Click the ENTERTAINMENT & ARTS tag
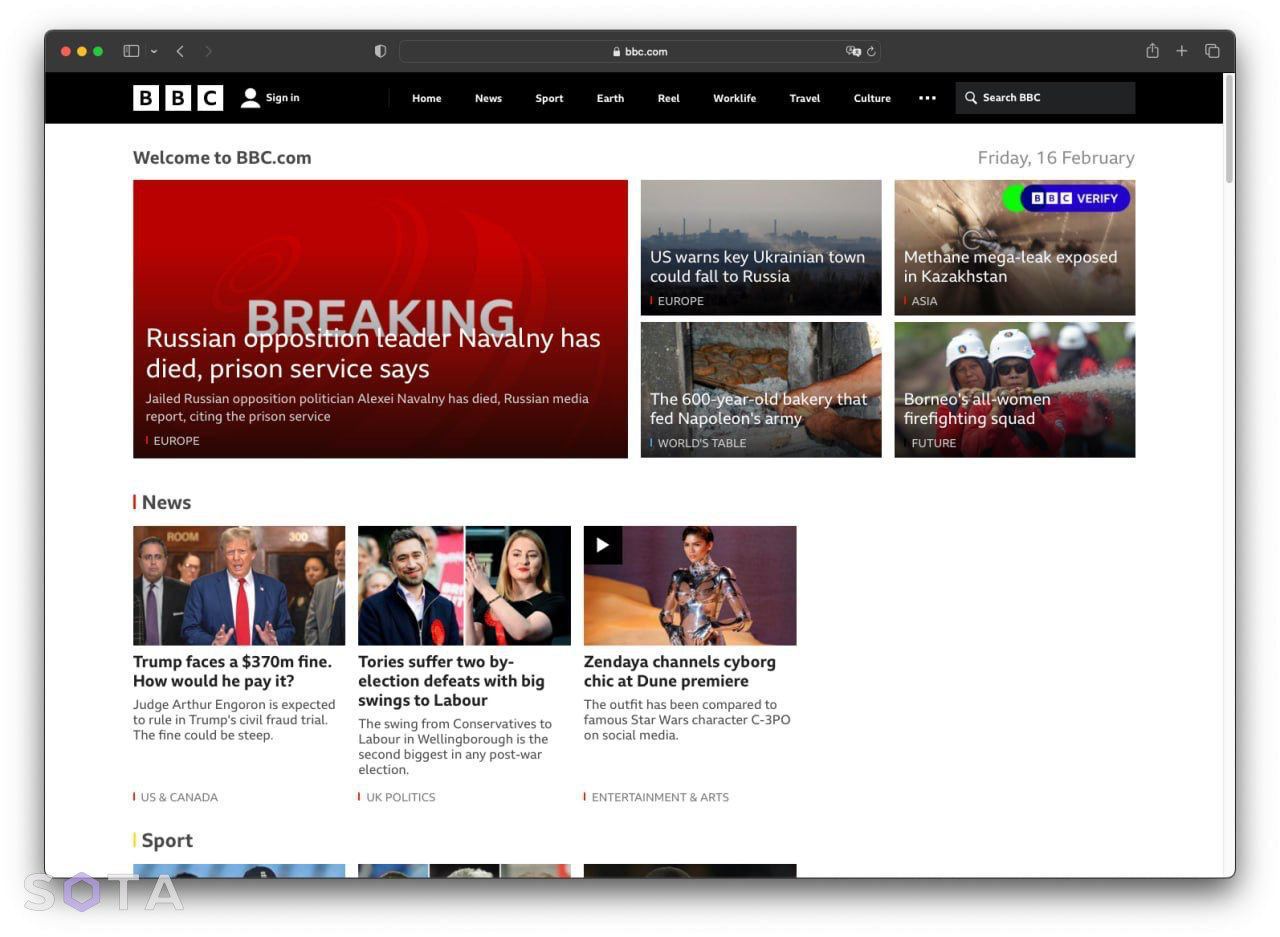This screenshot has height=937, width=1280. (660, 797)
